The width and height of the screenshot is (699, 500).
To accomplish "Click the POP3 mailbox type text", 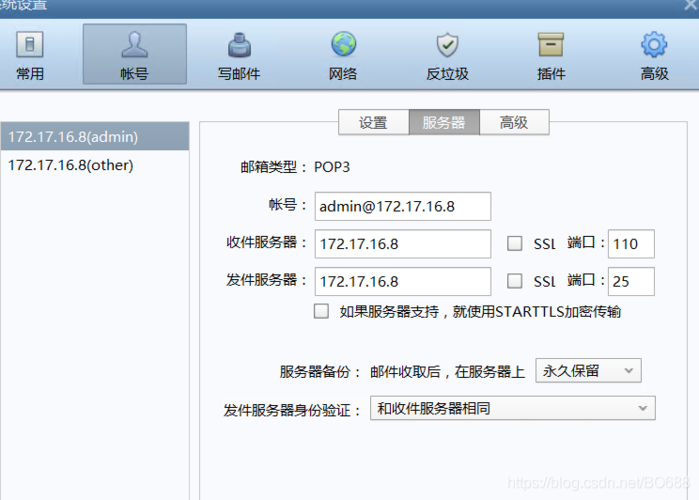I will pos(332,167).
